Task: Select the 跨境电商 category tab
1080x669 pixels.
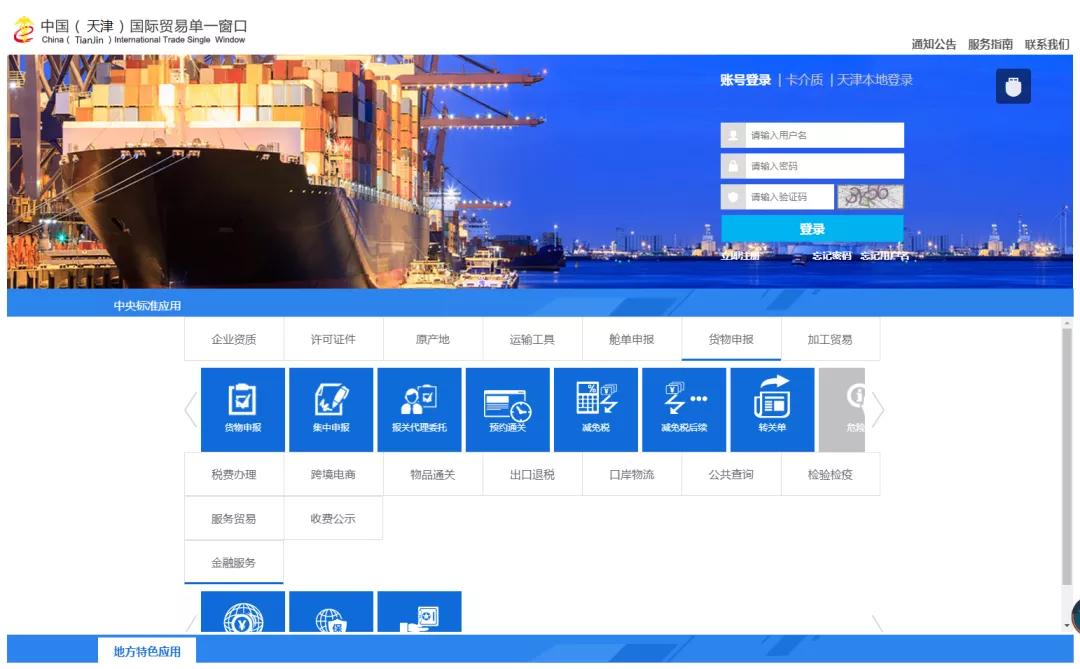Action: (x=333, y=474)
